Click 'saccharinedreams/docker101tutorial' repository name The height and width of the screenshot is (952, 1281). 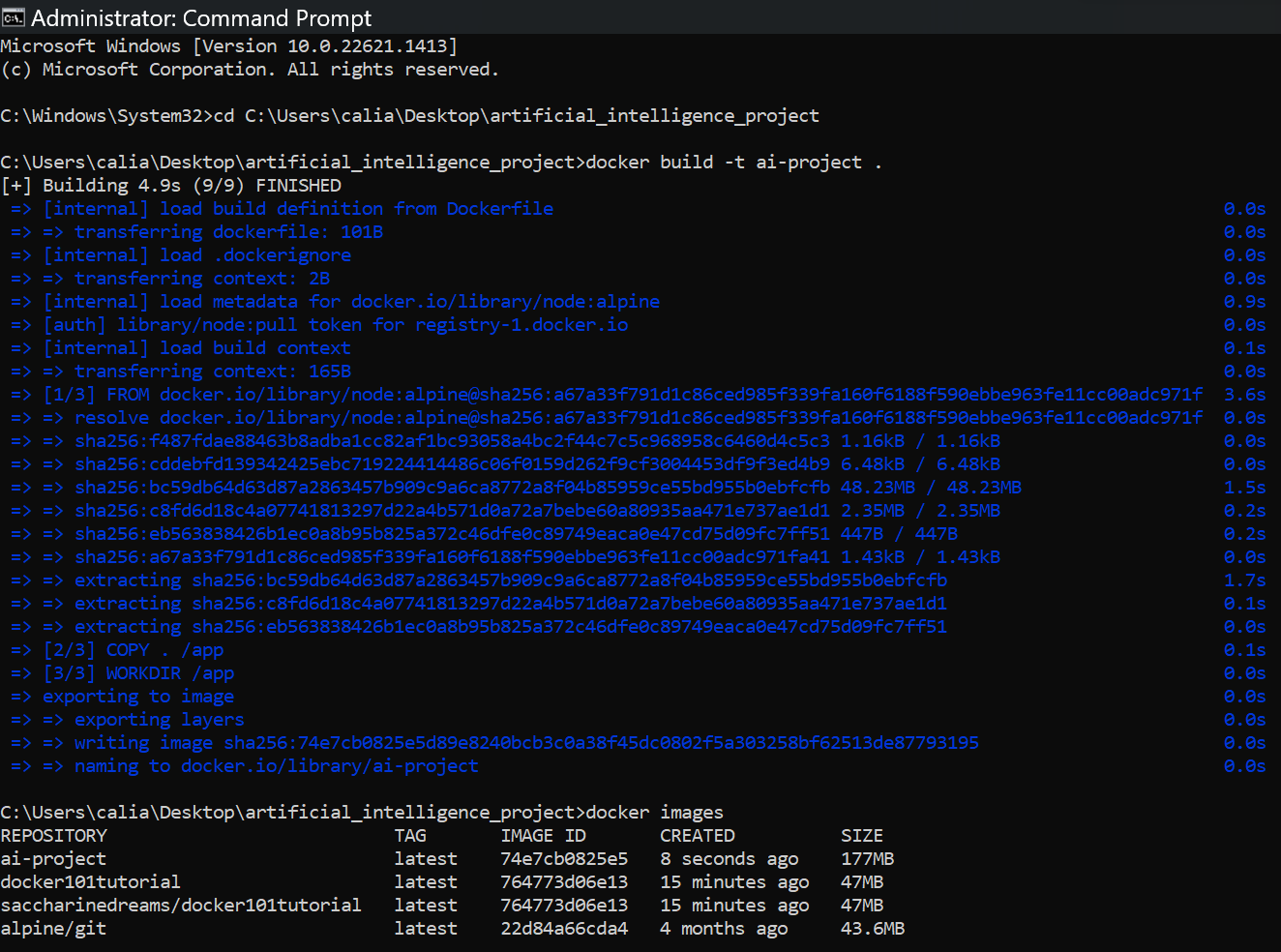pyautogui.click(x=181, y=906)
